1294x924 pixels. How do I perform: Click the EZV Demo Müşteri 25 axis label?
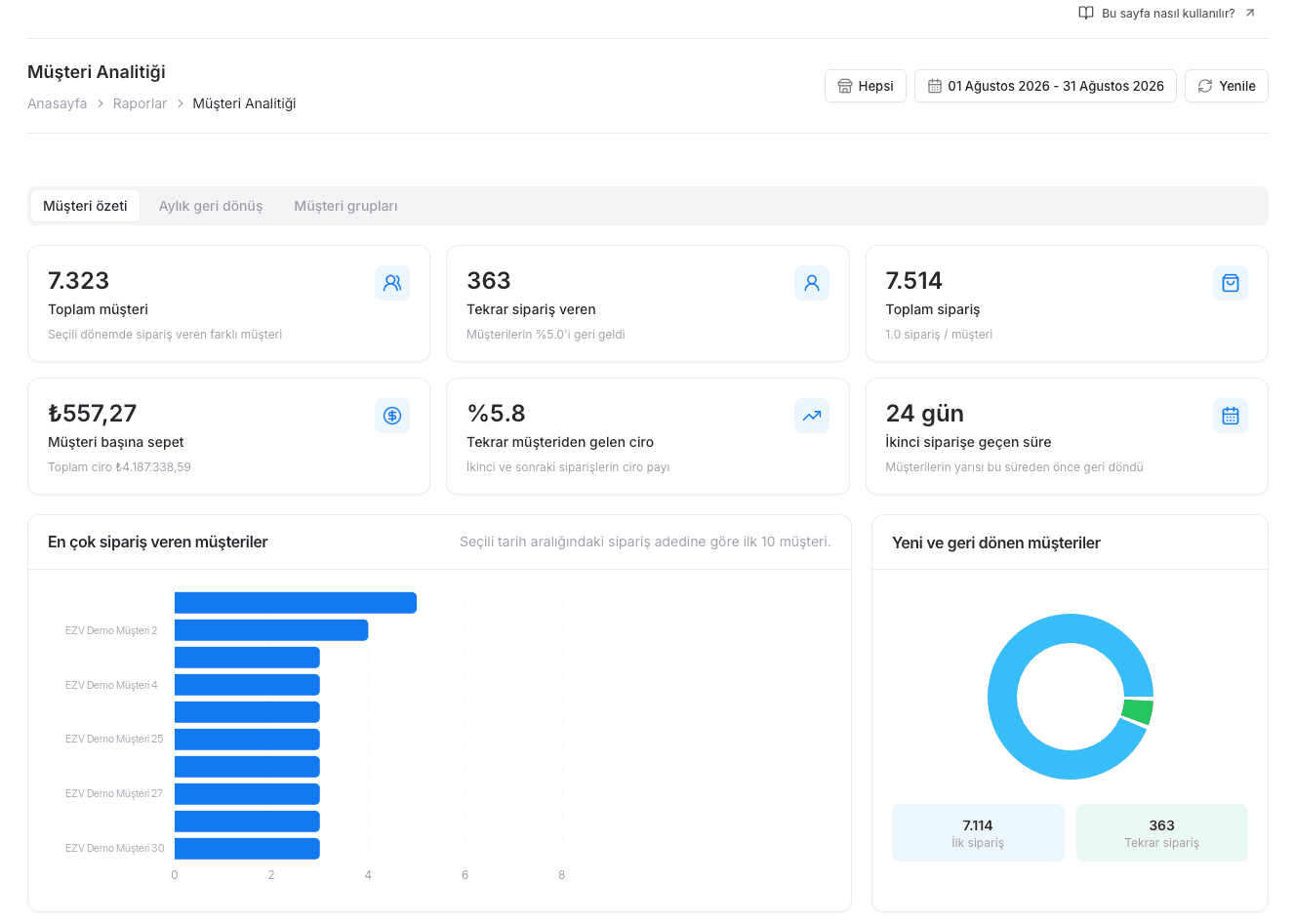[x=114, y=739]
